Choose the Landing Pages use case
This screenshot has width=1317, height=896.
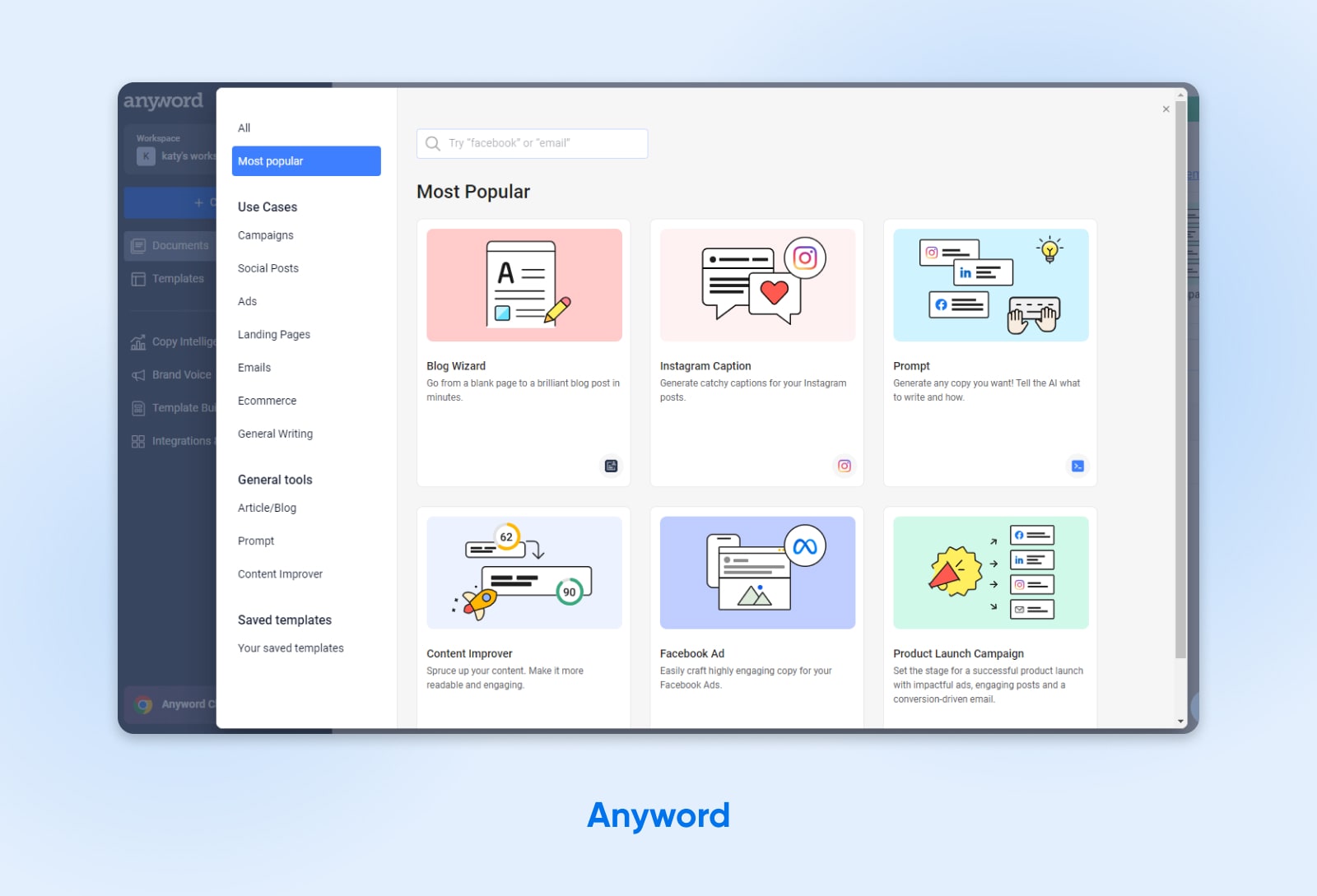click(274, 335)
